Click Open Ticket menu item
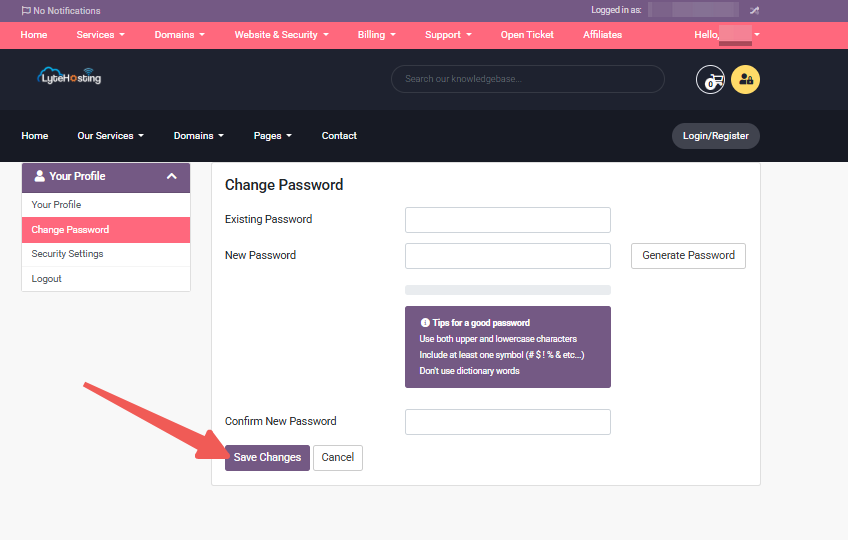The image size is (848, 540). tap(527, 35)
